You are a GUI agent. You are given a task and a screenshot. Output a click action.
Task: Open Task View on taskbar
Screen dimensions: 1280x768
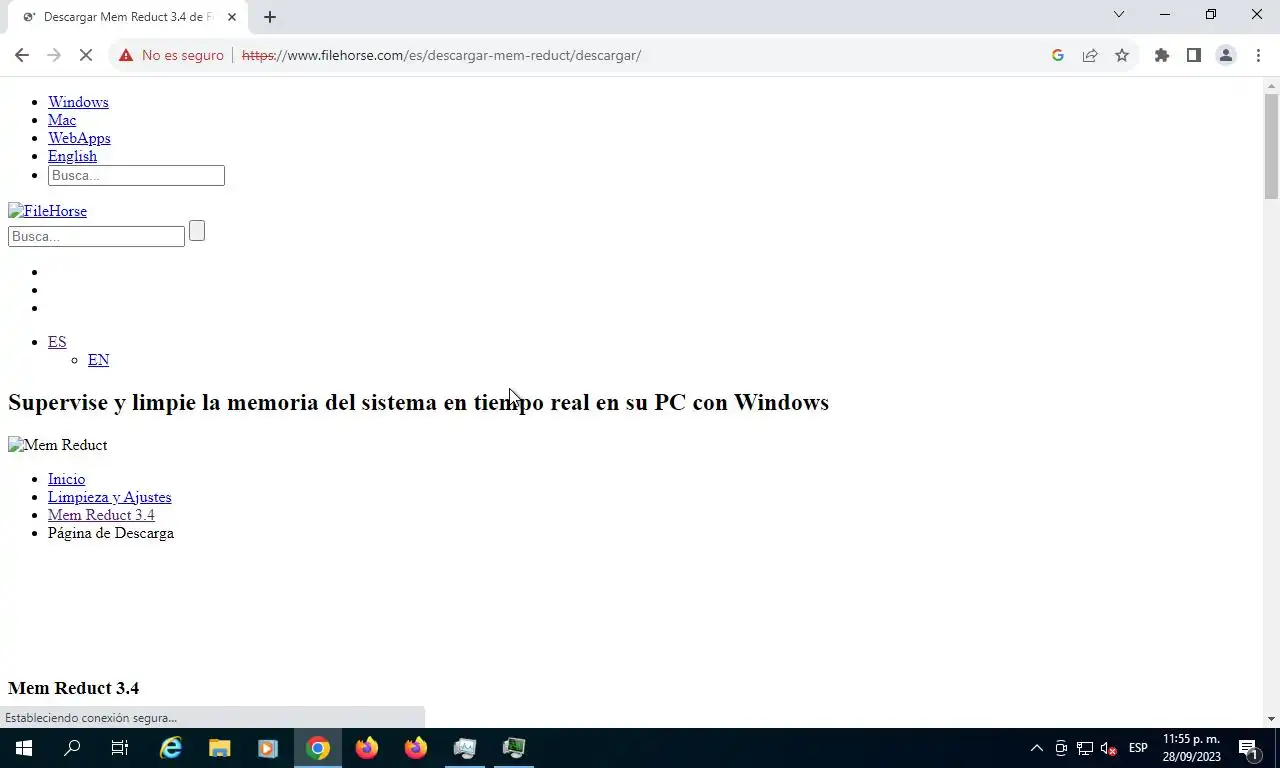[120, 748]
